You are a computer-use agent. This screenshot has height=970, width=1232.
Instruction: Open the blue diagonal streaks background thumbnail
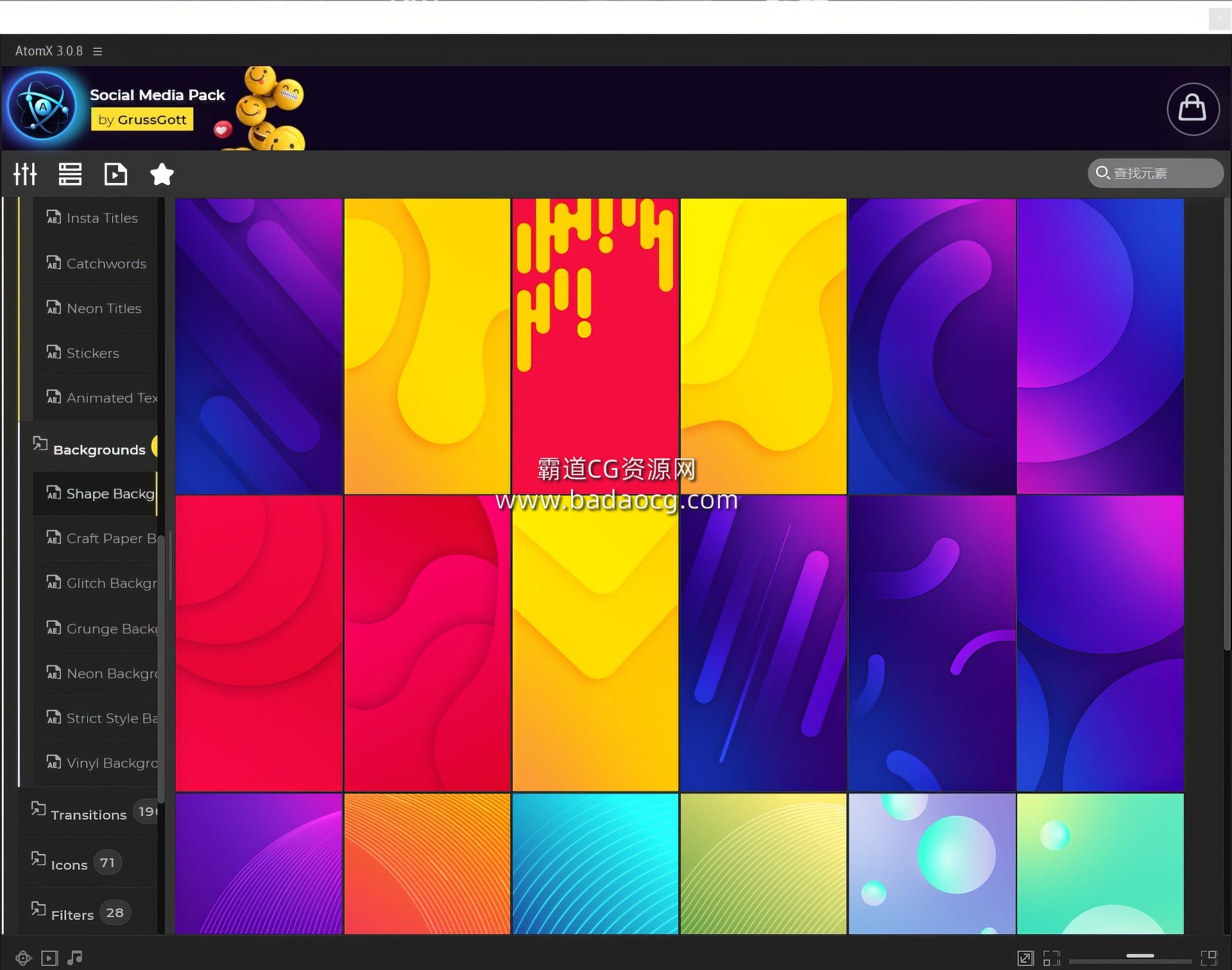[x=764, y=643]
